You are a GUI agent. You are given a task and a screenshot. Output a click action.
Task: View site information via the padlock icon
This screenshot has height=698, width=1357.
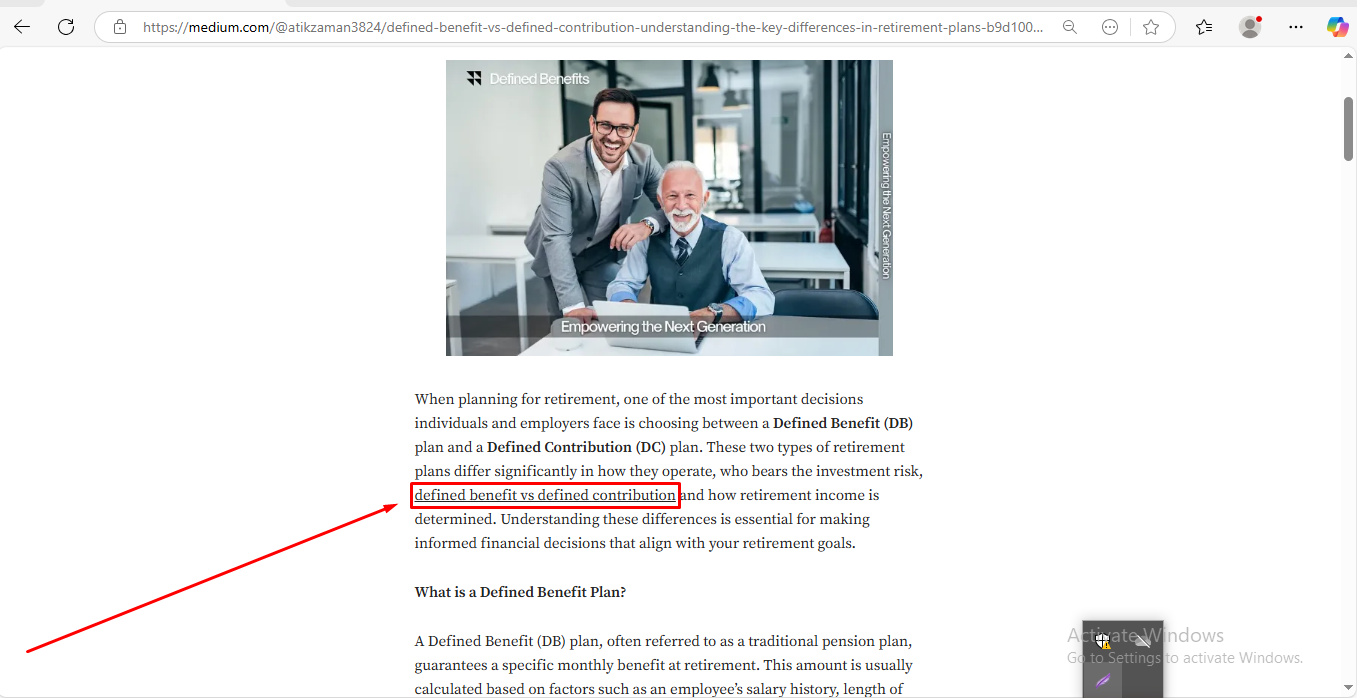120,27
